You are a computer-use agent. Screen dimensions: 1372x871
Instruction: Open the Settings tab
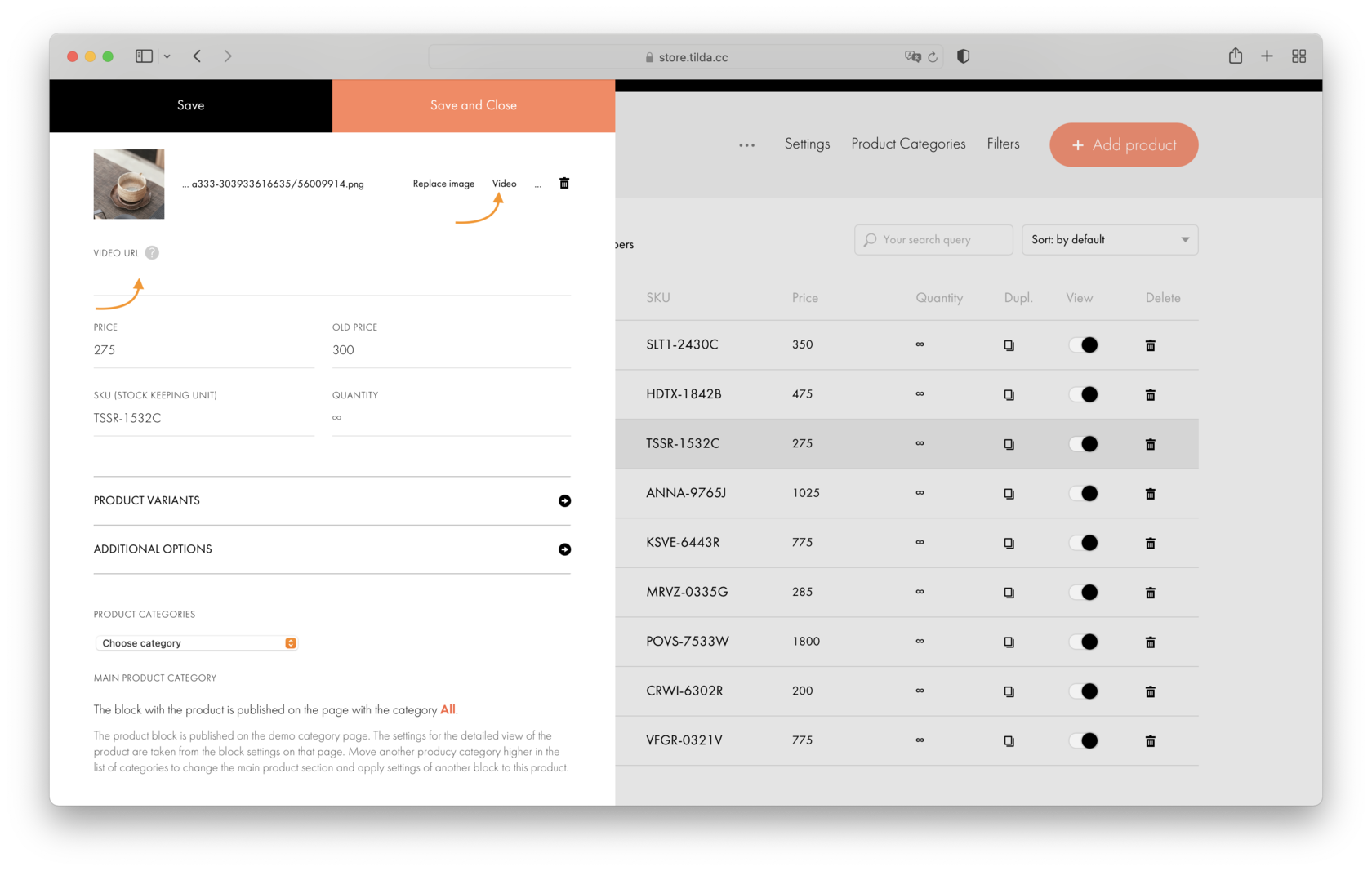coord(807,144)
